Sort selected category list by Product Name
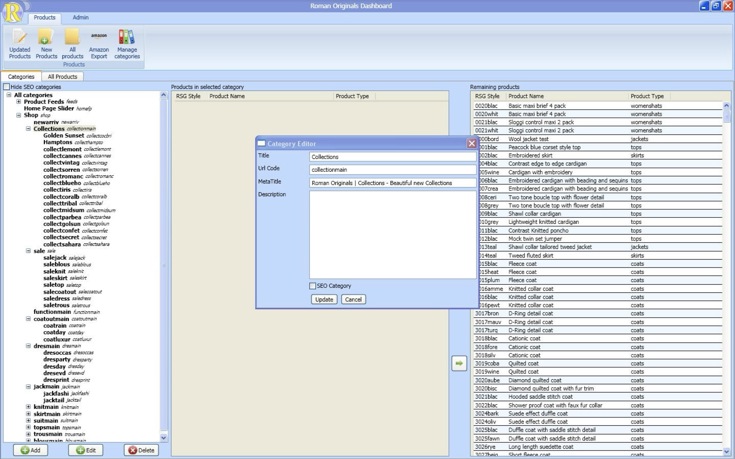Viewport: 735px width, 459px height. point(270,96)
